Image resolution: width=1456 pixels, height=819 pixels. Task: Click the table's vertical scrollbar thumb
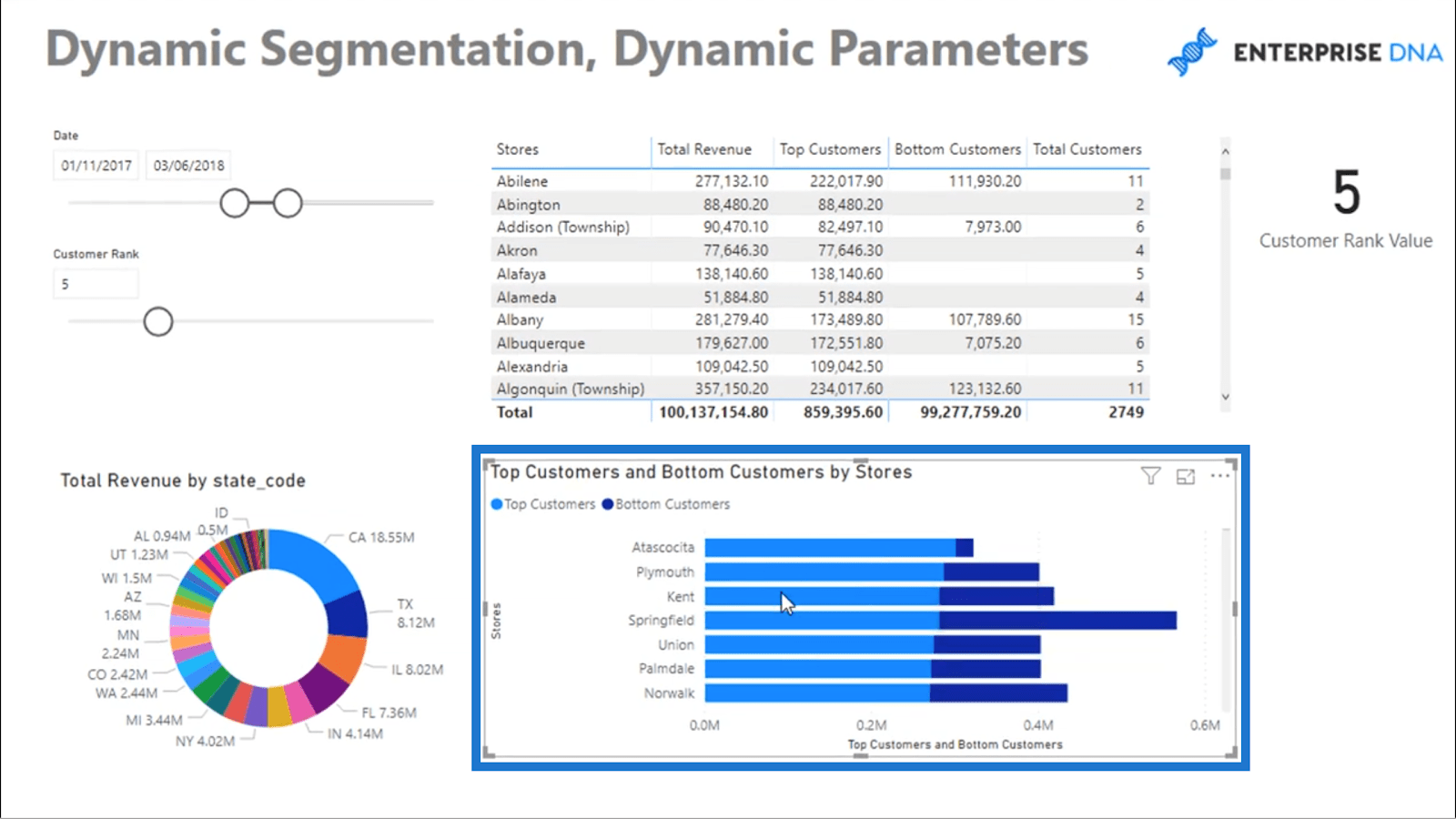tap(1225, 173)
